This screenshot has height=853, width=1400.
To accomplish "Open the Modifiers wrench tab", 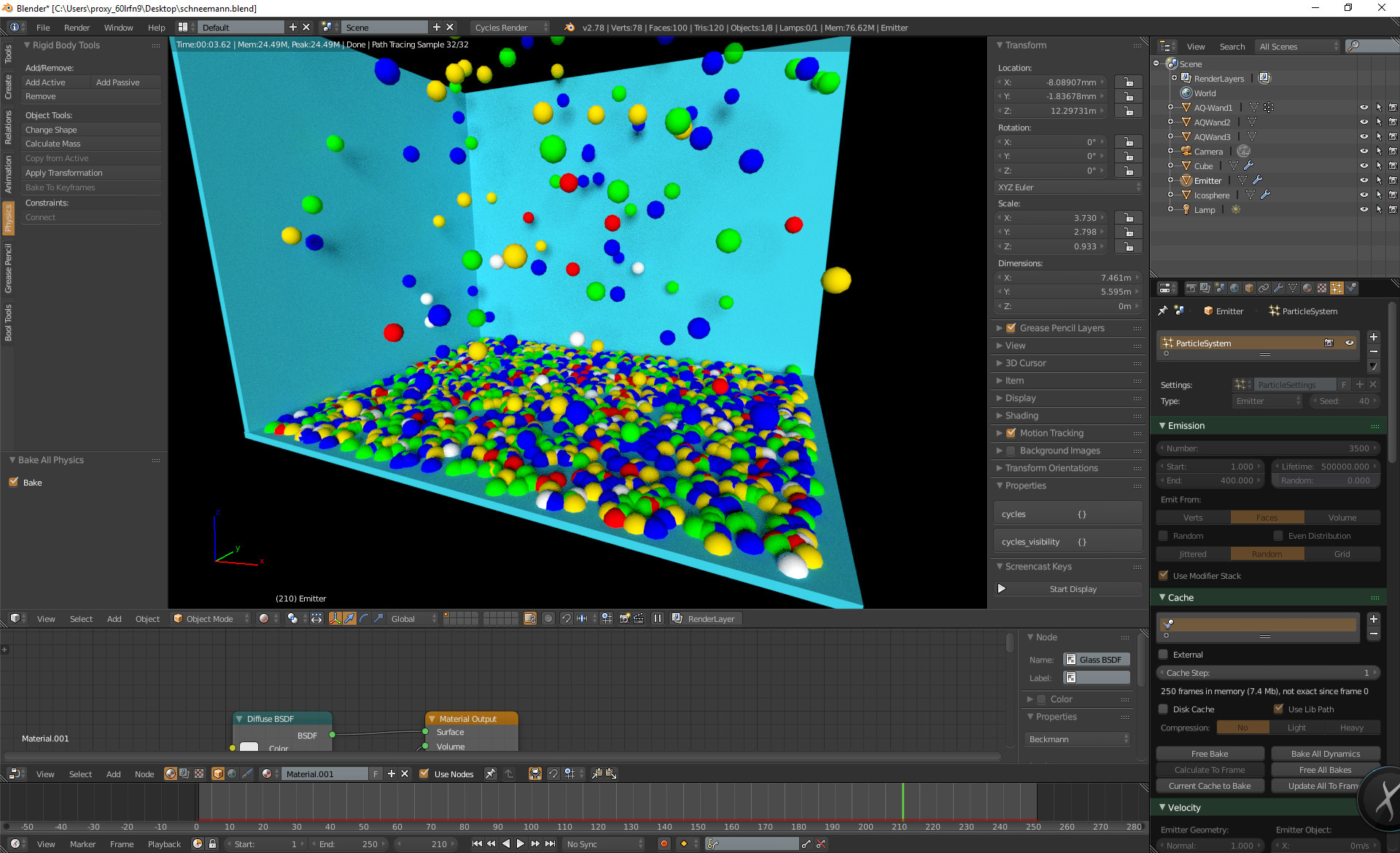I will [1278, 288].
